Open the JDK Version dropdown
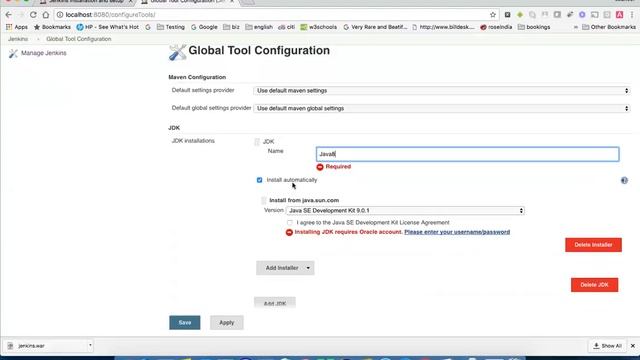Image resolution: width=640 pixels, height=360 pixels. tap(405, 211)
